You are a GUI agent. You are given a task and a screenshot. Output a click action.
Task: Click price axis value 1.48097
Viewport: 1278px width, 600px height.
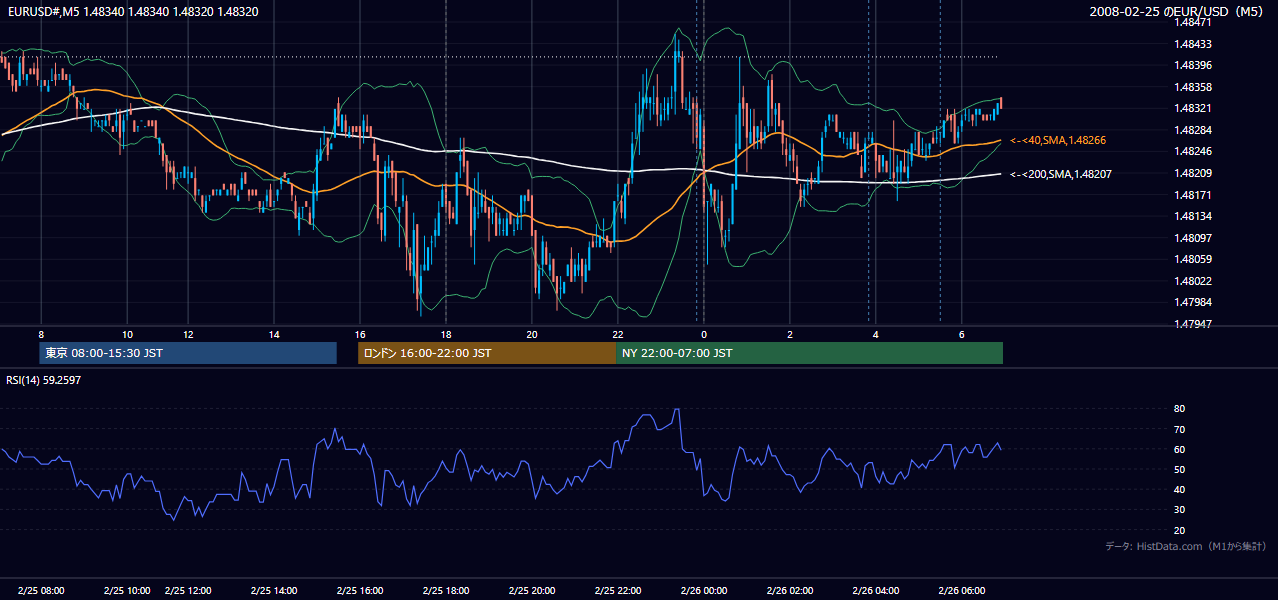coord(1193,237)
